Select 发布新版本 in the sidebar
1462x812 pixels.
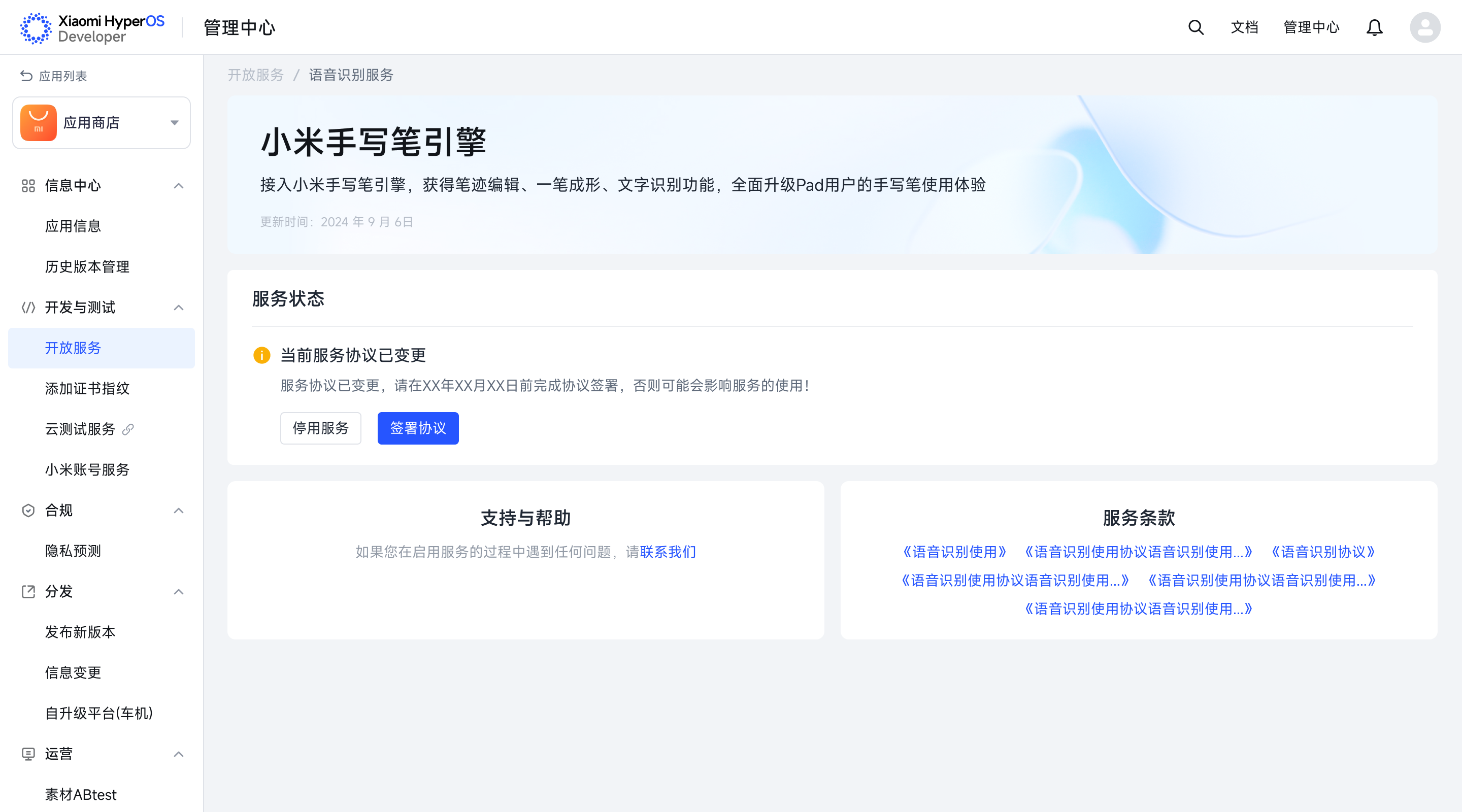(x=102, y=632)
